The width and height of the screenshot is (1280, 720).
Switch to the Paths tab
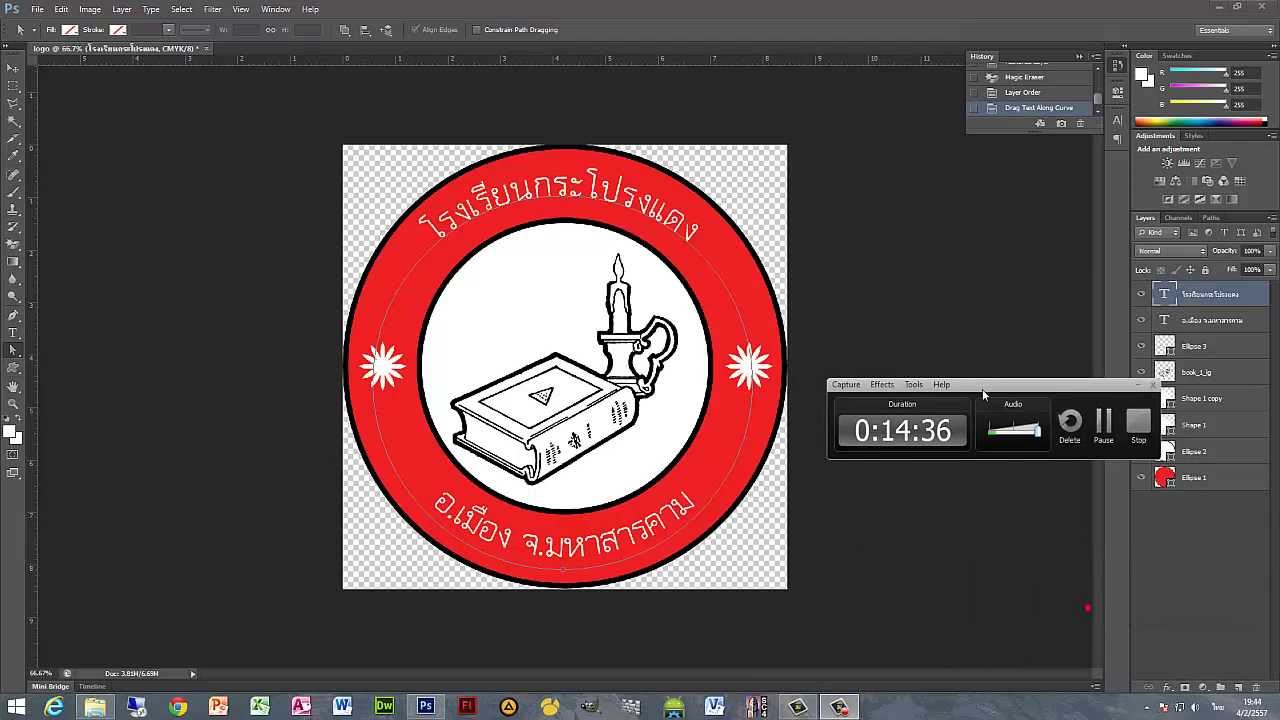click(1211, 218)
